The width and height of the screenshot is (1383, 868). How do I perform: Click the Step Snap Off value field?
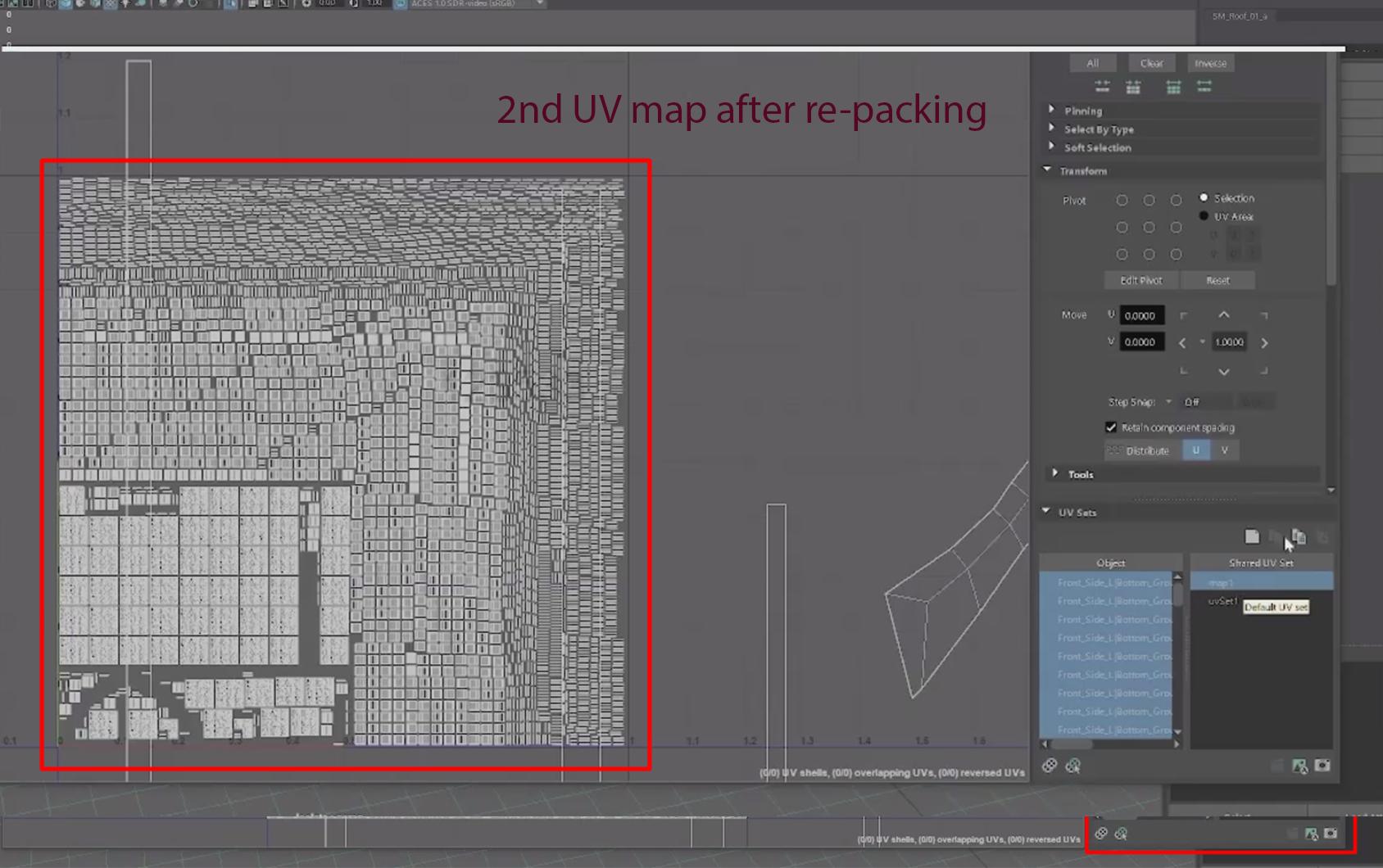coord(1205,402)
